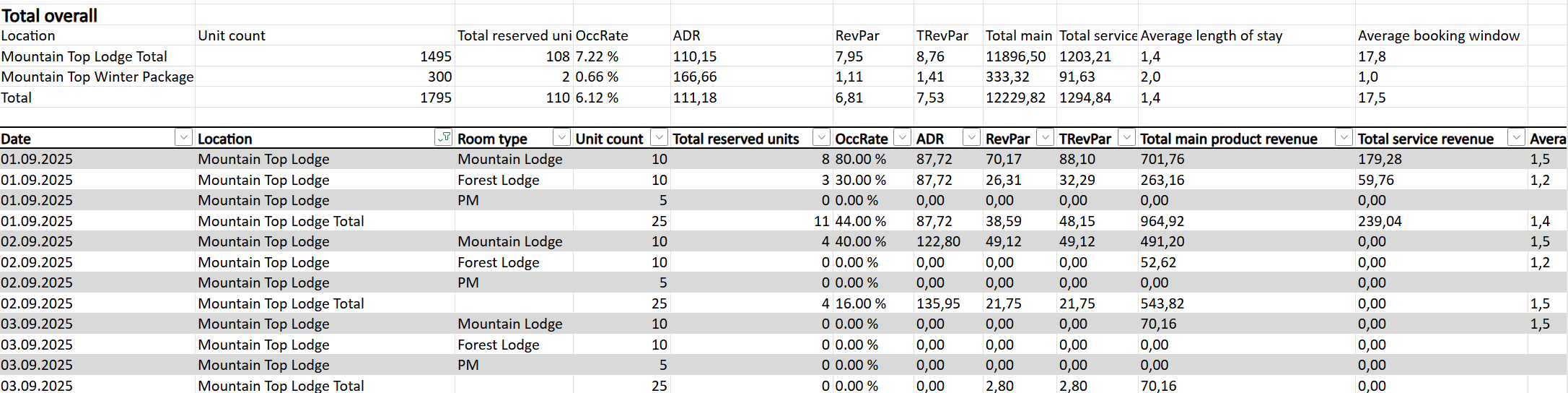Viewport: 1568px width, 393px height.
Task: Expand the Unit count filter arrow
Action: (x=659, y=137)
